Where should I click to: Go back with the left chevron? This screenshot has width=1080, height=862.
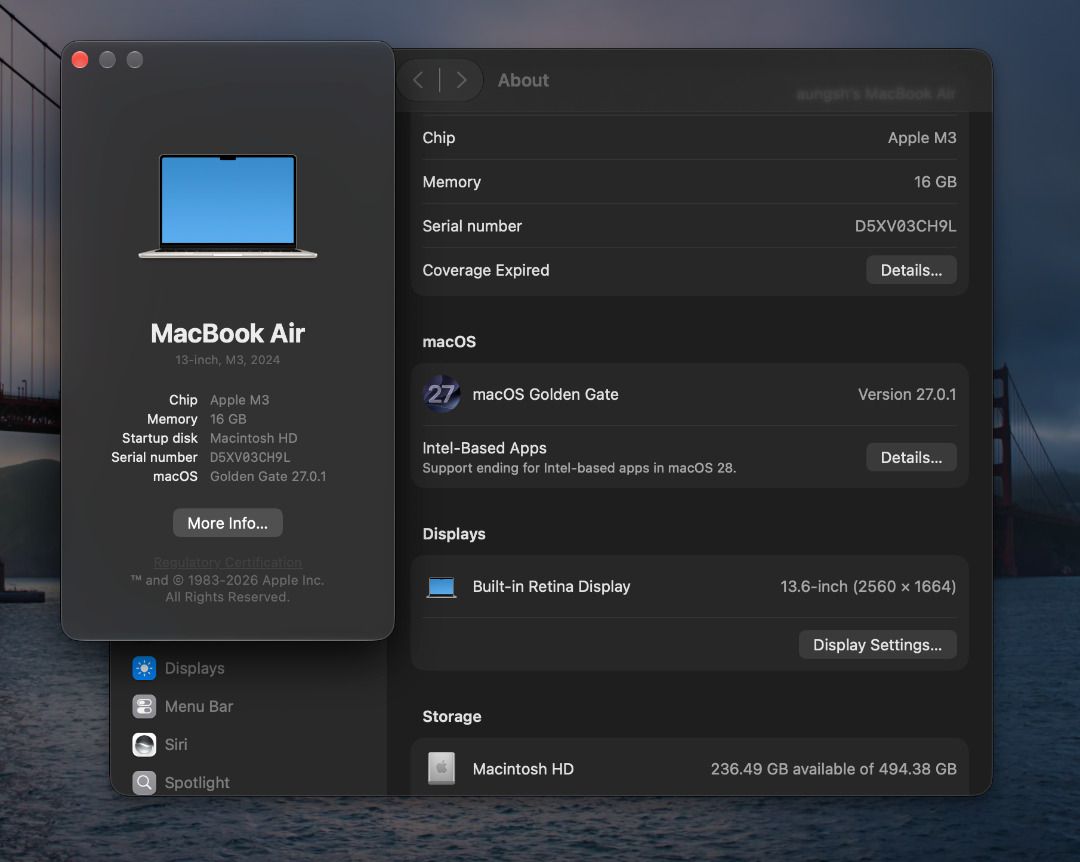click(418, 80)
